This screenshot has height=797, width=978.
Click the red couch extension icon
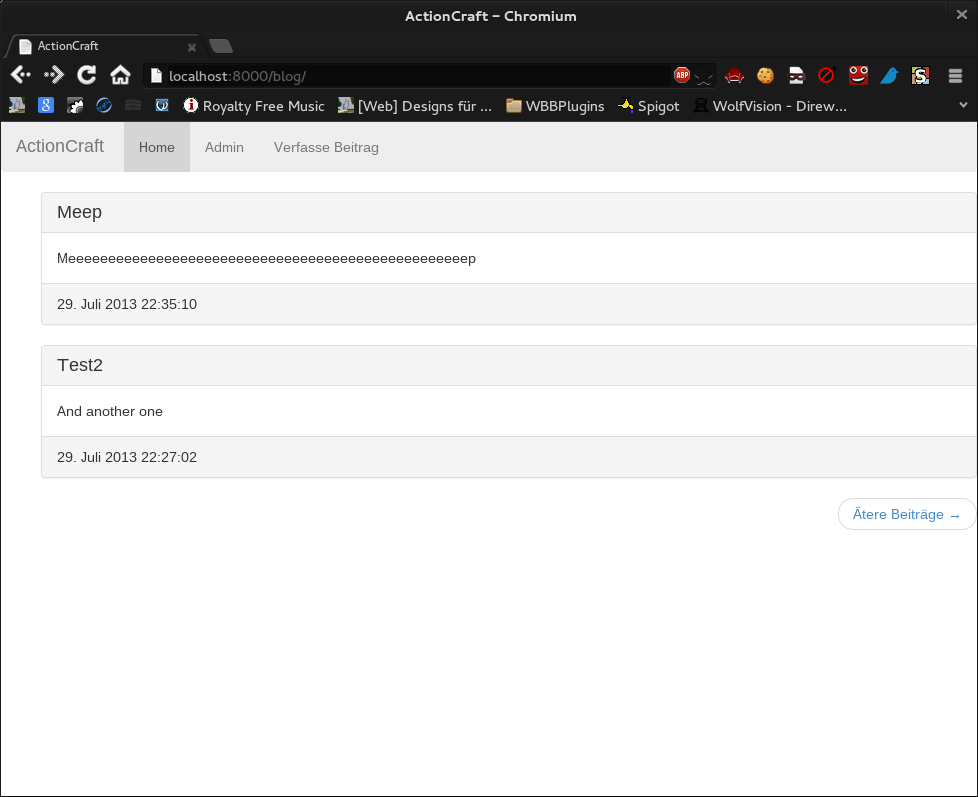(x=734, y=75)
